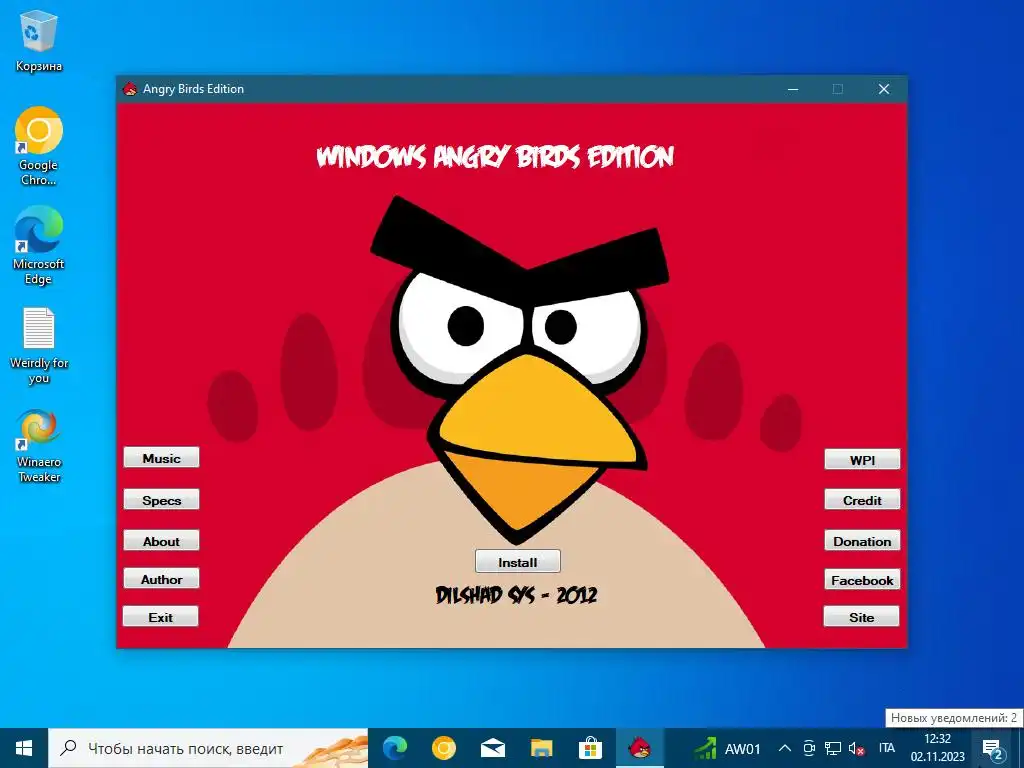This screenshot has width=1024, height=768.
Task: Click the Credit button
Action: 862,500
